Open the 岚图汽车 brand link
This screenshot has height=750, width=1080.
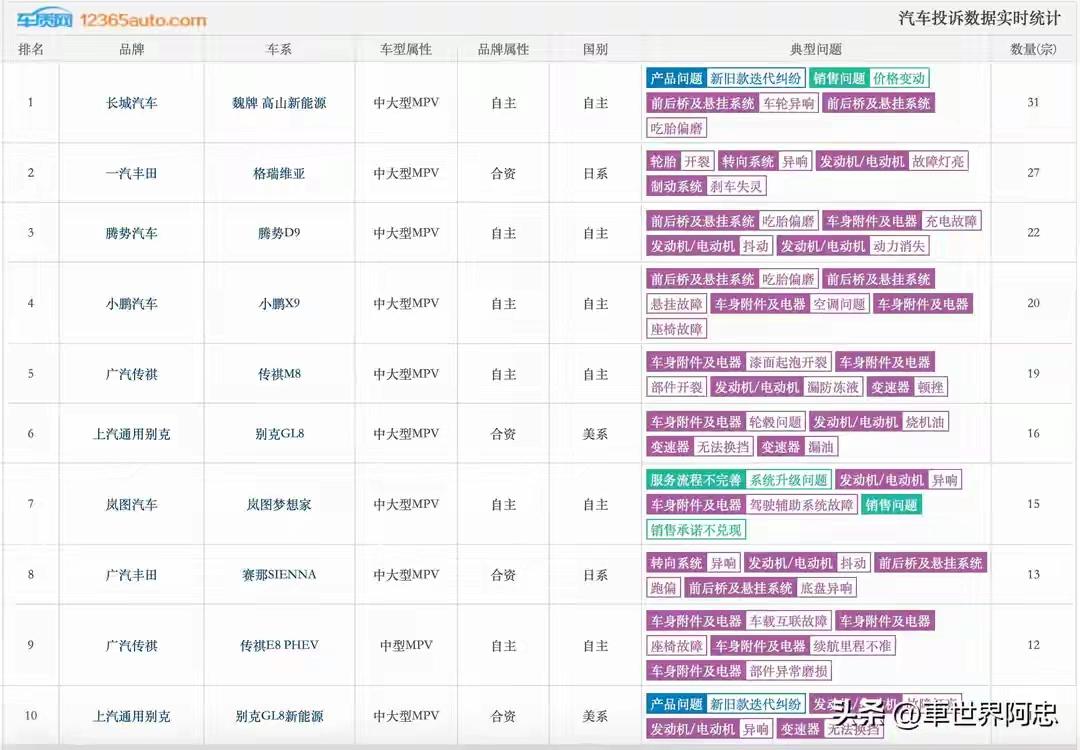pos(132,504)
